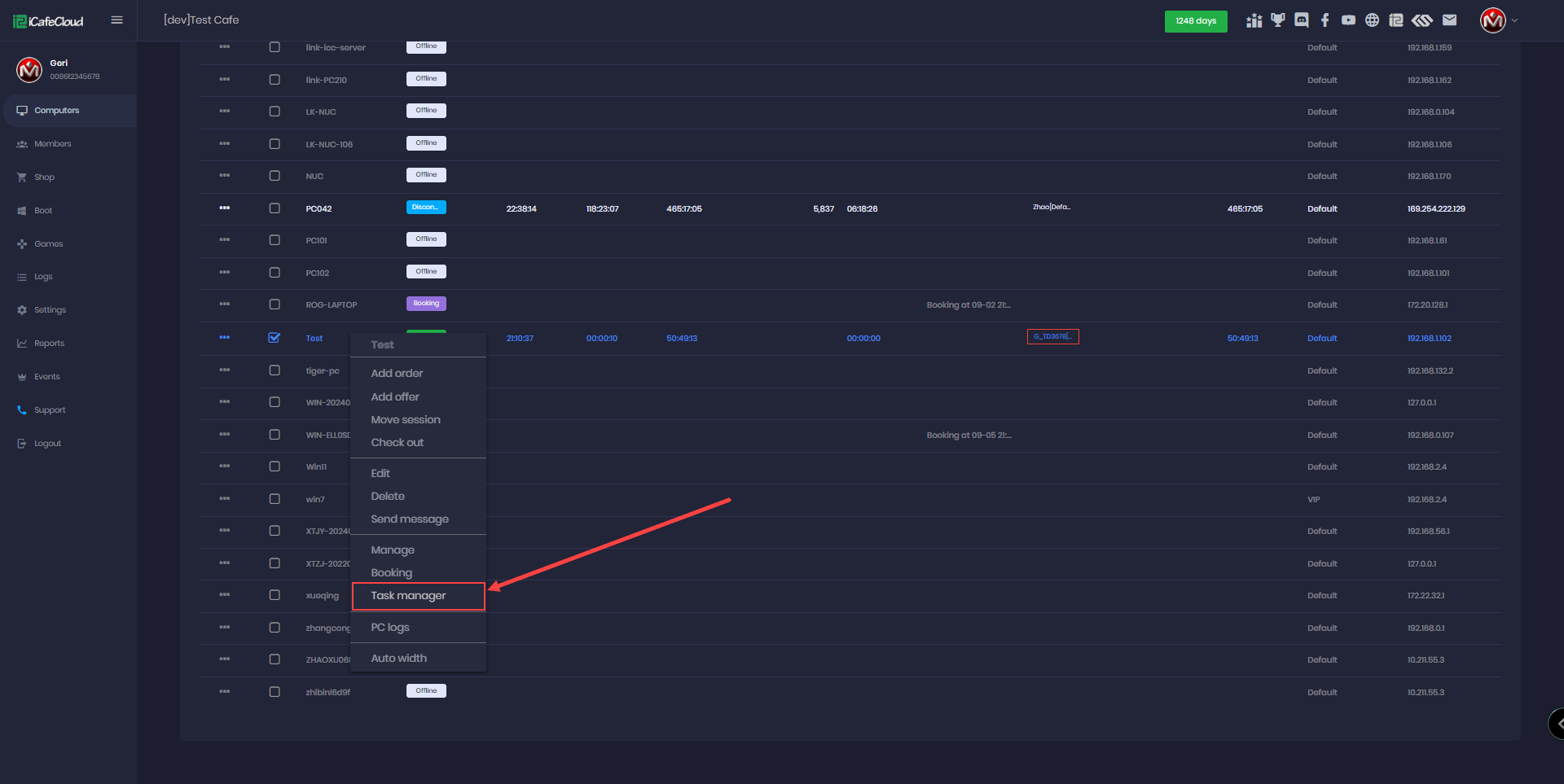Click the globe website icon
The width and height of the screenshot is (1564, 784).
pos(1373,20)
